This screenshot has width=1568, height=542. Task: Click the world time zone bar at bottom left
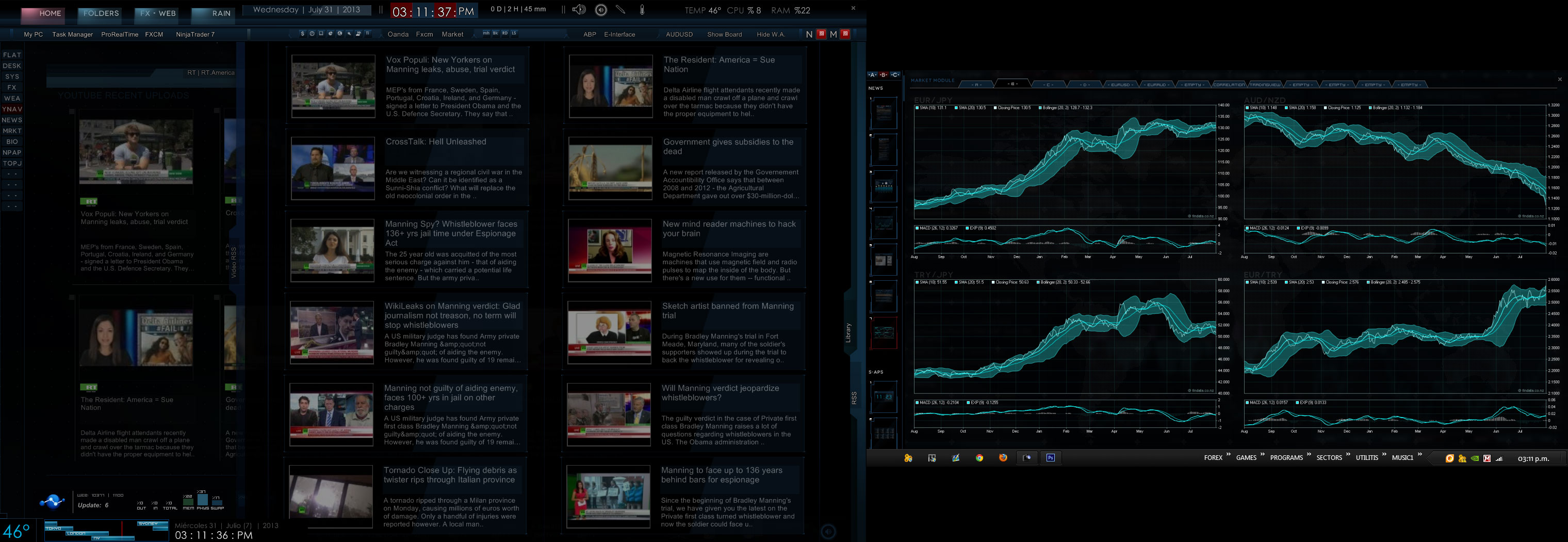tap(107, 531)
